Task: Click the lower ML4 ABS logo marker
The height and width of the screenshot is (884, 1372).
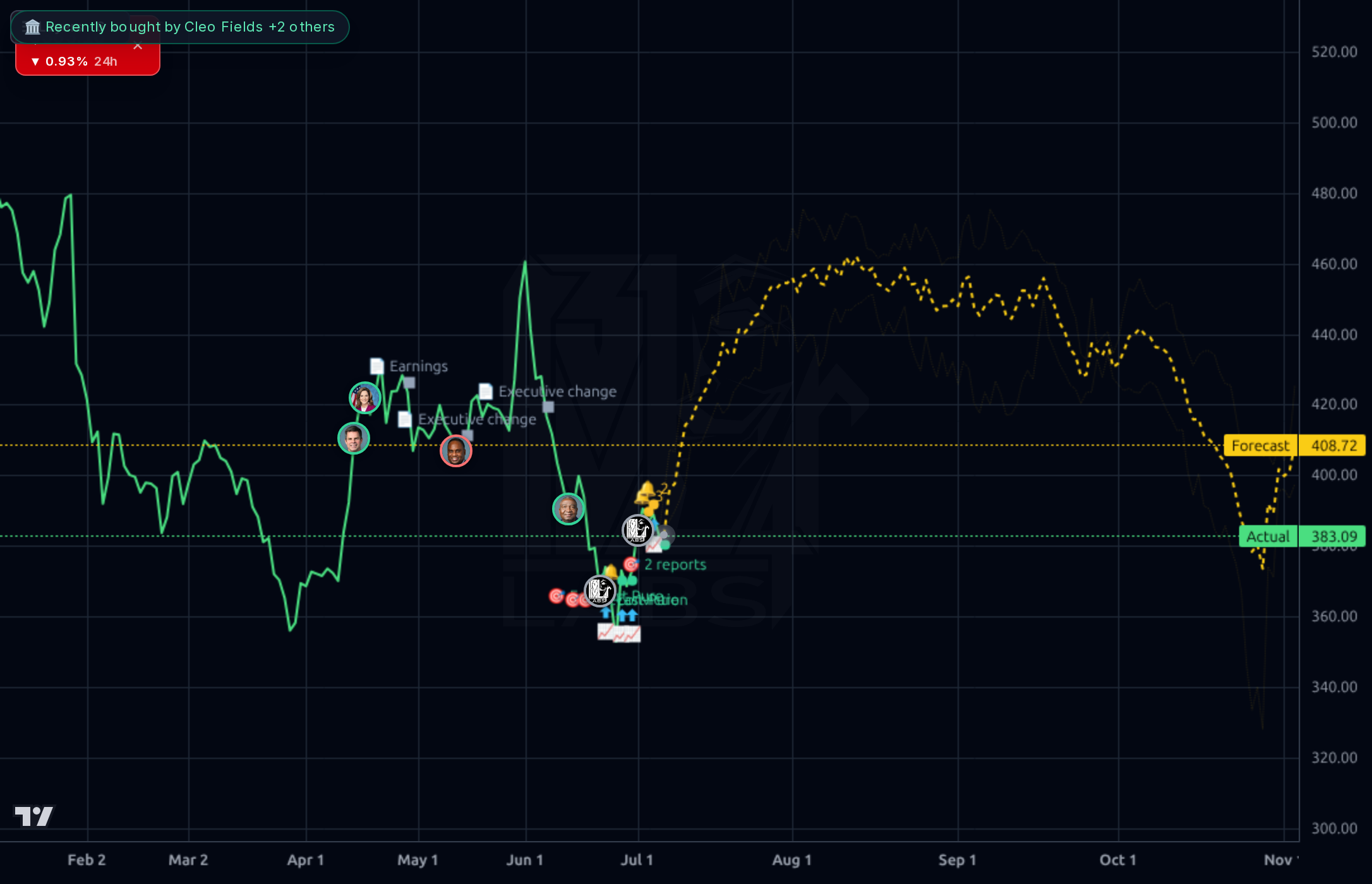Action: tap(599, 591)
